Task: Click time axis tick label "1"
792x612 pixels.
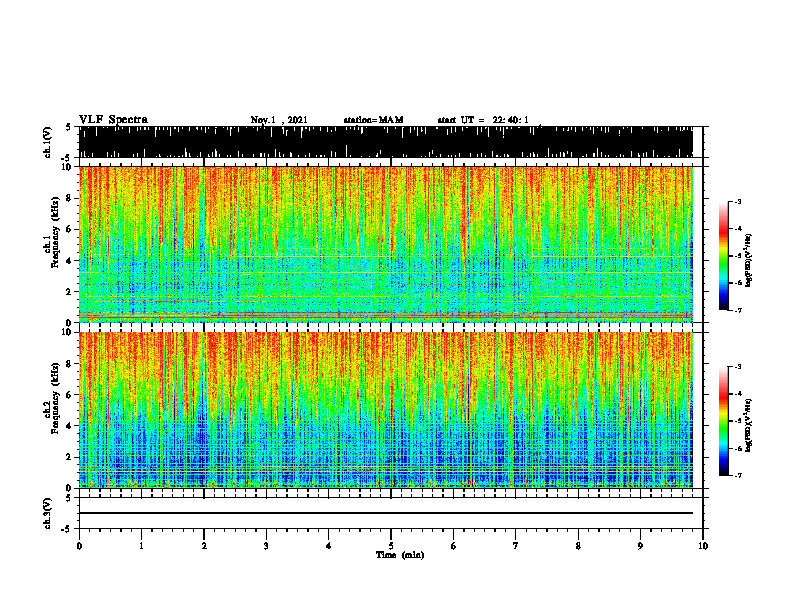Action: tap(141, 546)
